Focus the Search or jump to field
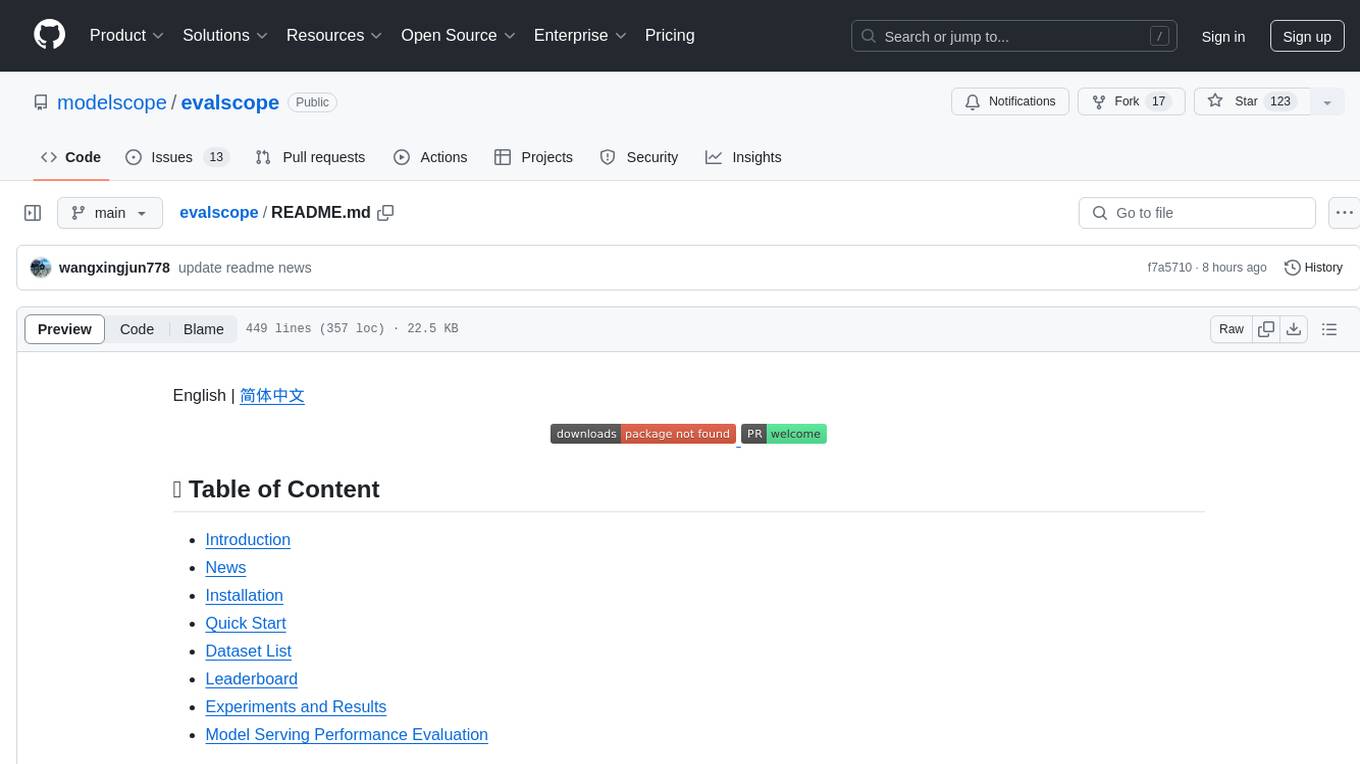This screenshot has width=1360, height=764. [1014, 36]
